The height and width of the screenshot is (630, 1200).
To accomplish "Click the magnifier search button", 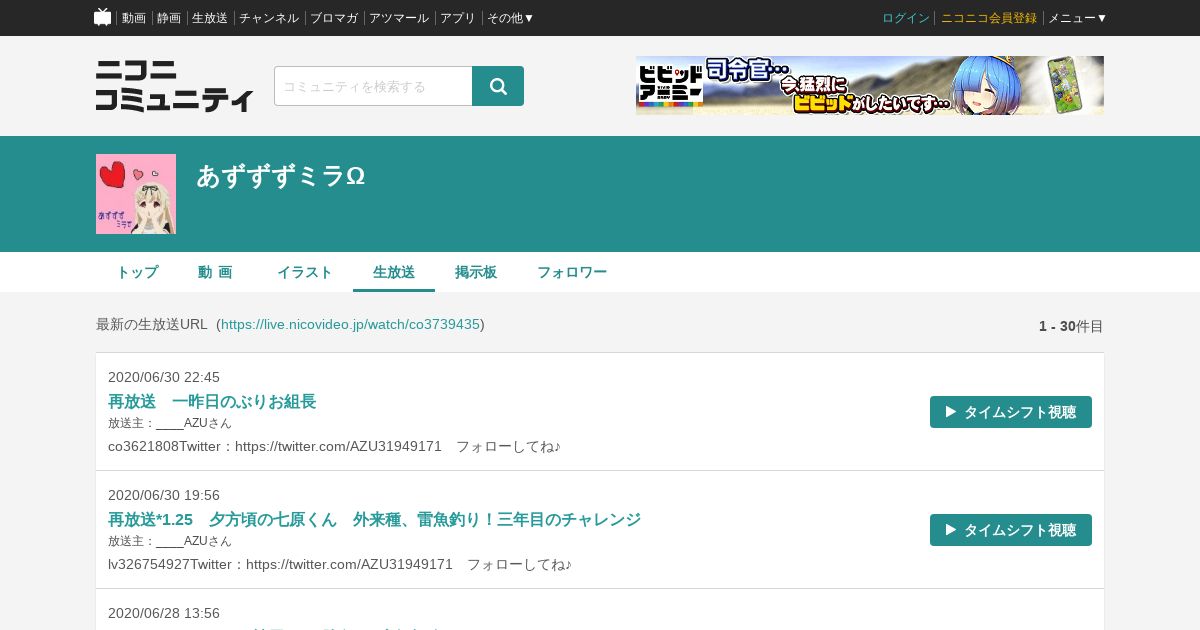I will coord(498,86).
